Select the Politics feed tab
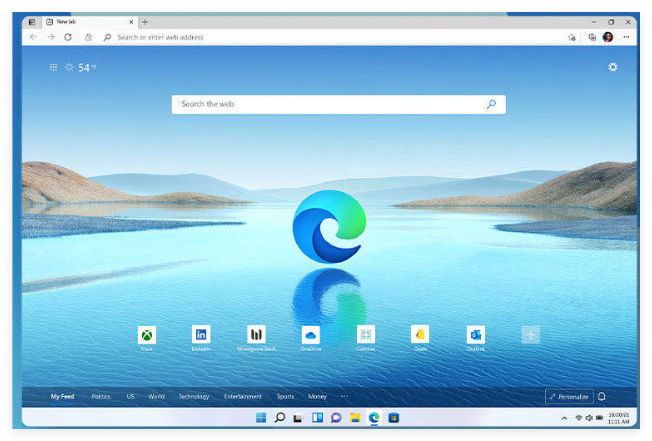 [101, 397]
